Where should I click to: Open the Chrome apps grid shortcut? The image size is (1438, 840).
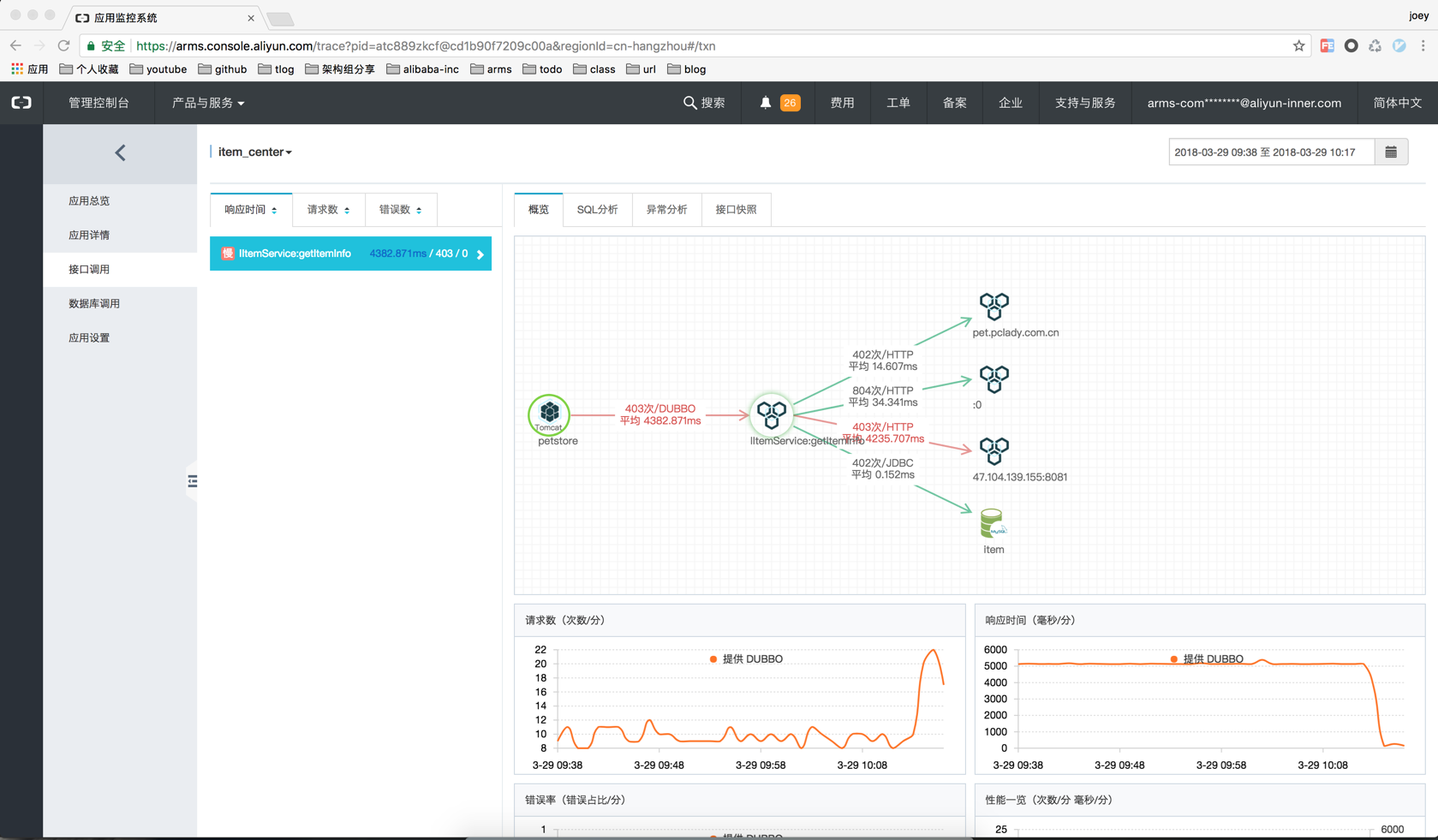(16, 69)
